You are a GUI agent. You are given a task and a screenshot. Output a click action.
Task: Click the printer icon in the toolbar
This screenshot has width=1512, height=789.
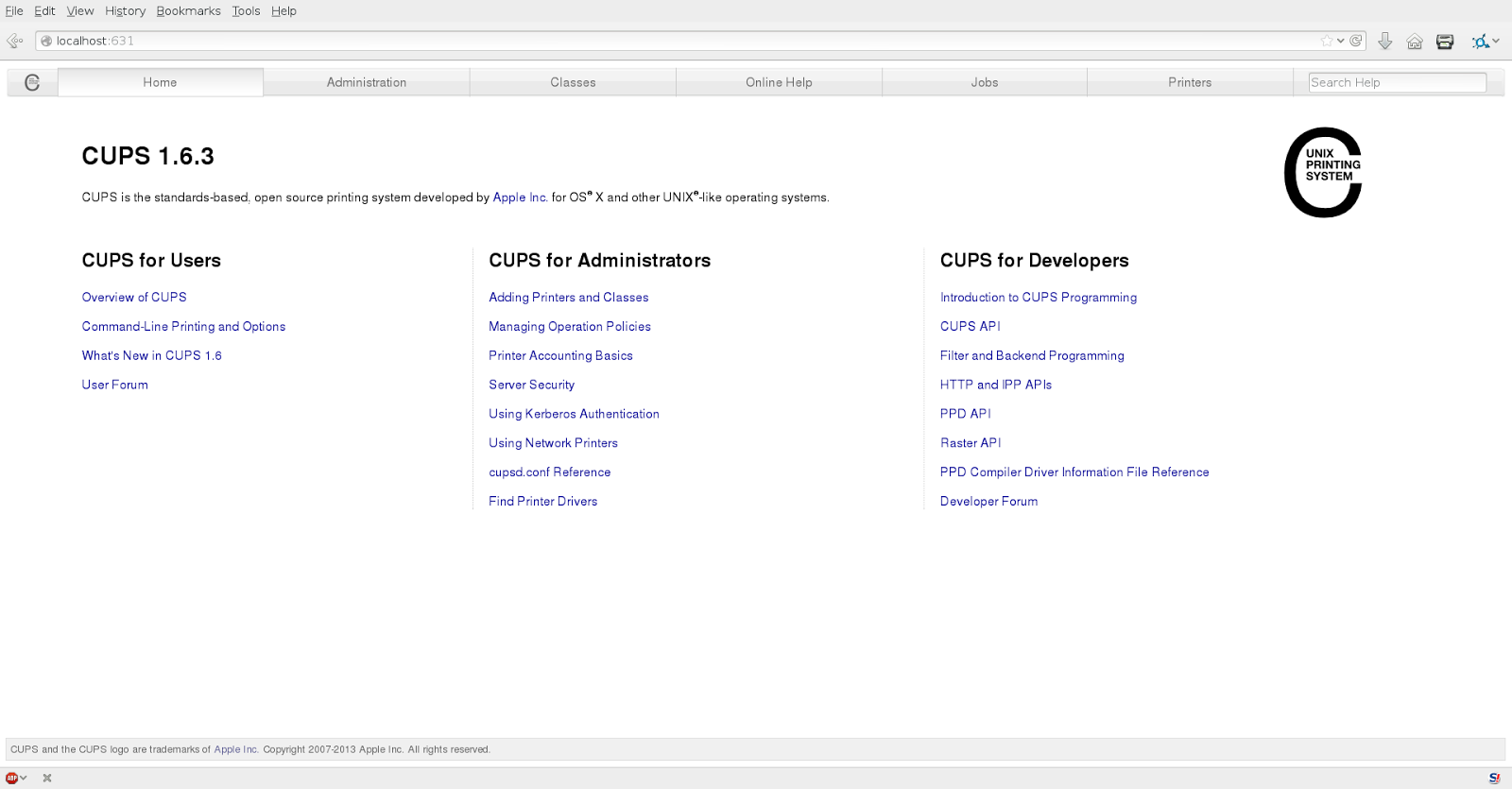(1445, 42)
